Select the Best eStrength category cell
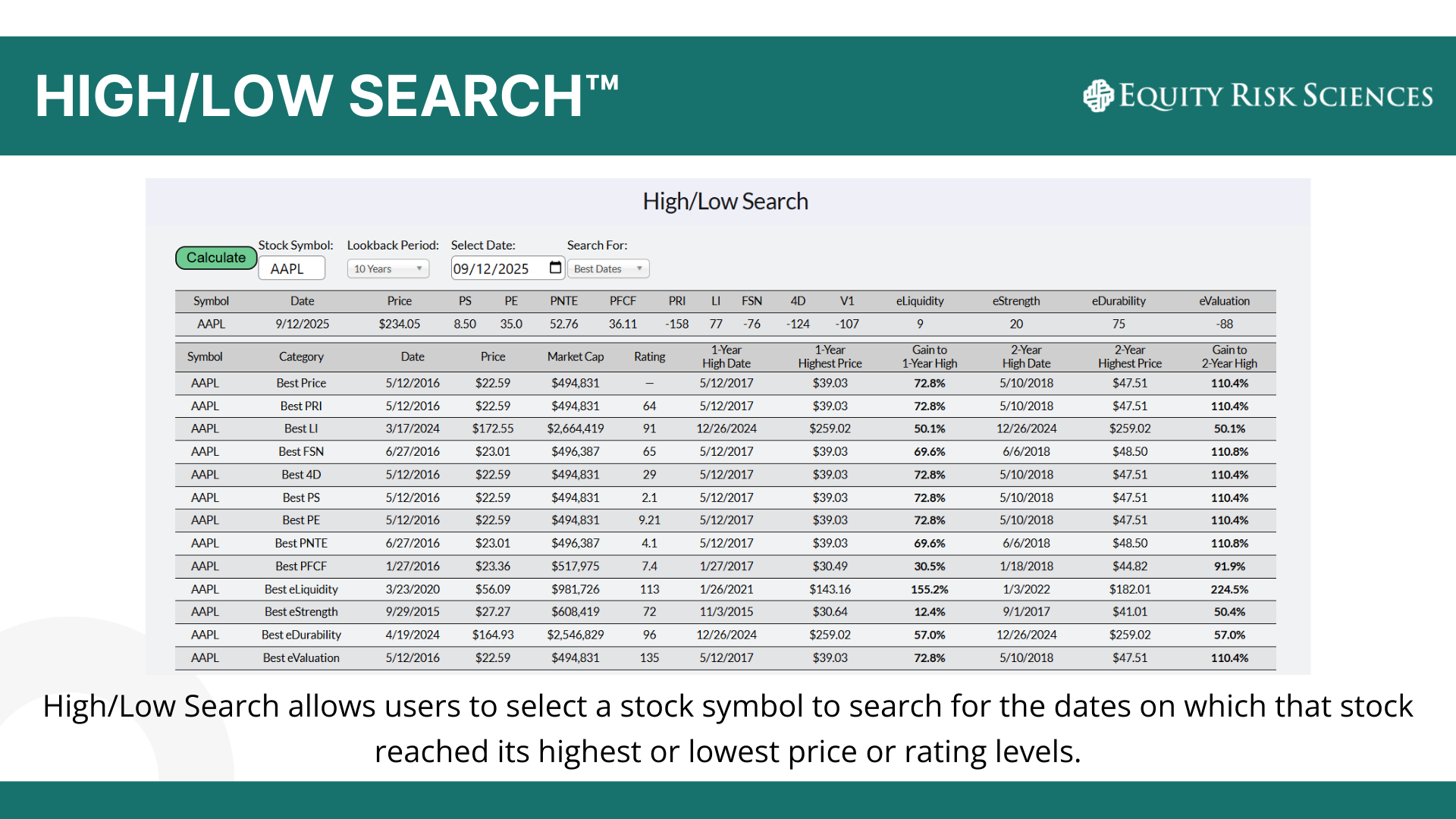Screen dimensions: 1456x819 click(301, 612)
